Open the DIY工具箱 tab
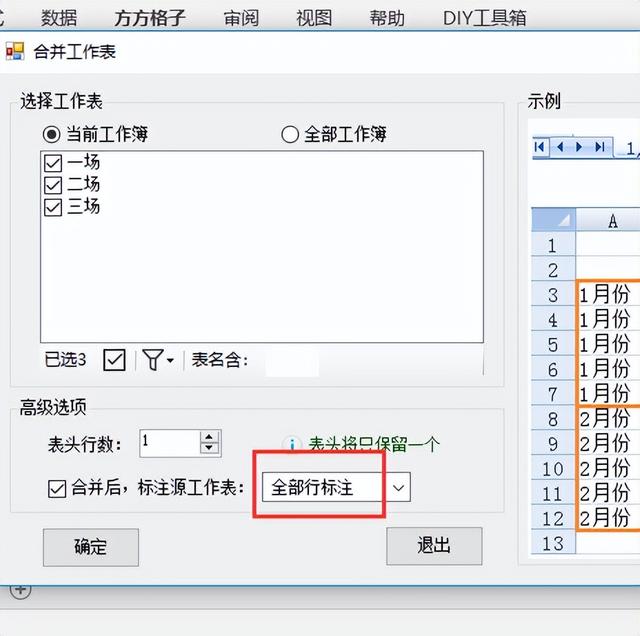 pos(484,18)
